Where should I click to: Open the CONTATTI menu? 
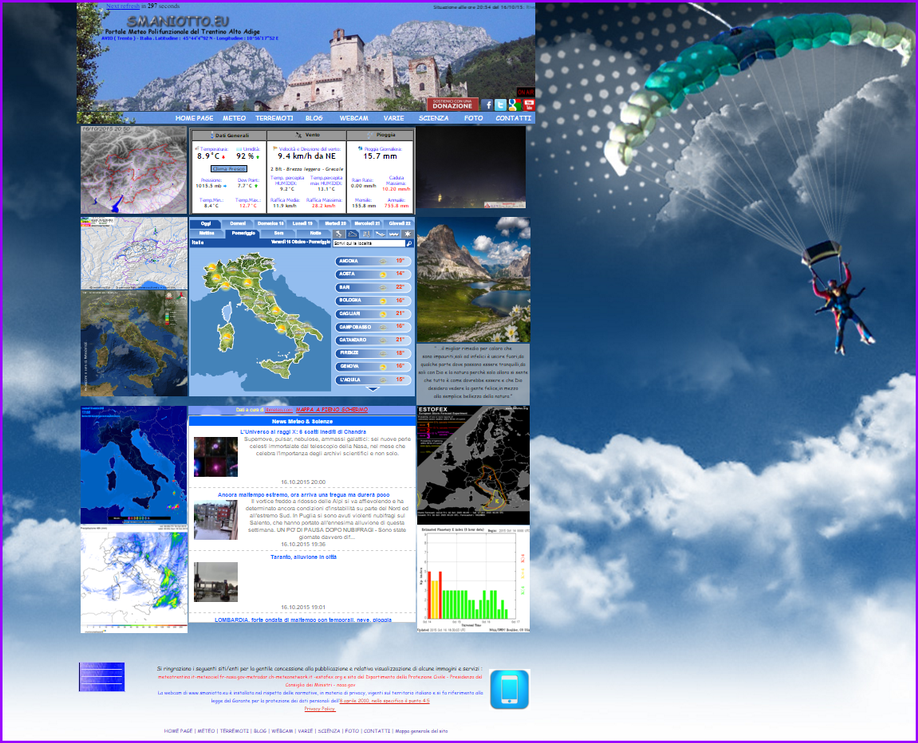tap(513, 118)
